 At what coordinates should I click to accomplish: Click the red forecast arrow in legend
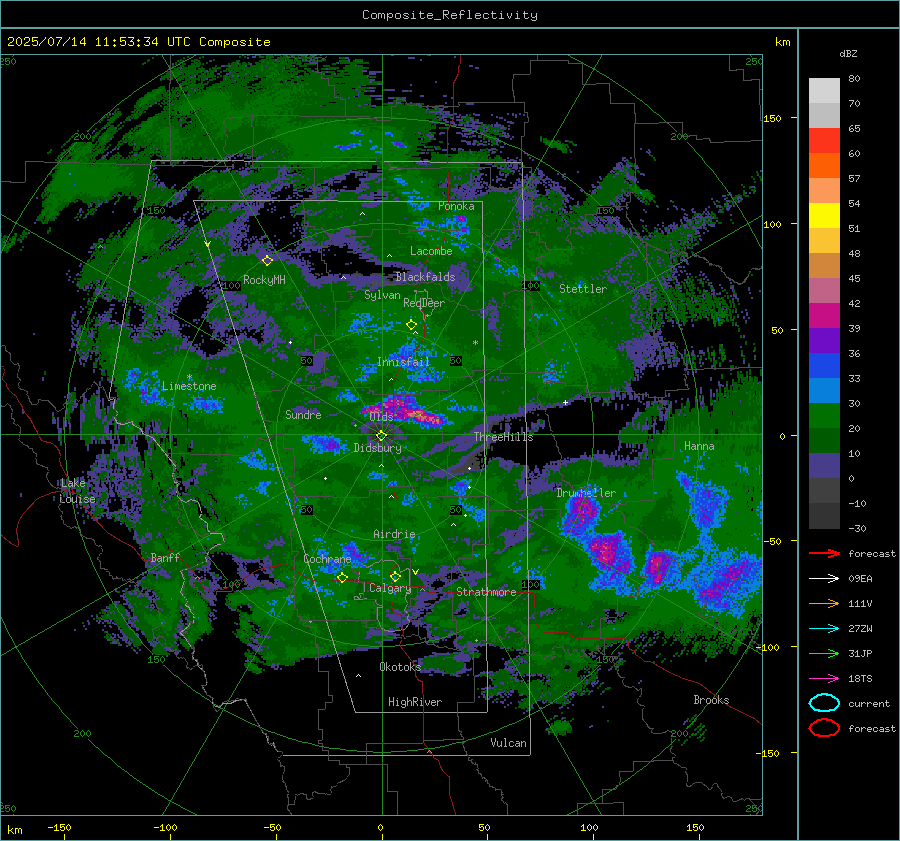(x=824, y=553)
